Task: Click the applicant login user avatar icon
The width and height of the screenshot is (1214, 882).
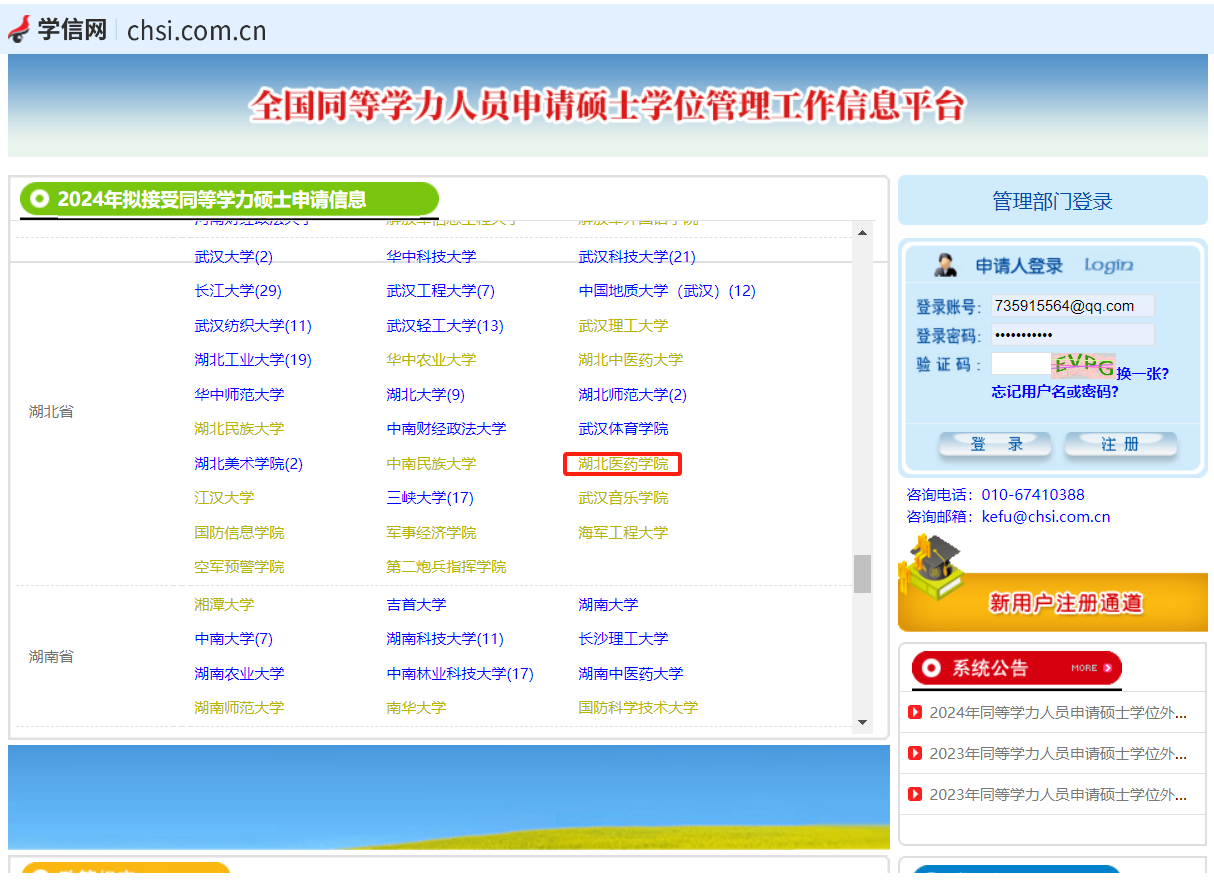Action: click(x=945, y=265)
